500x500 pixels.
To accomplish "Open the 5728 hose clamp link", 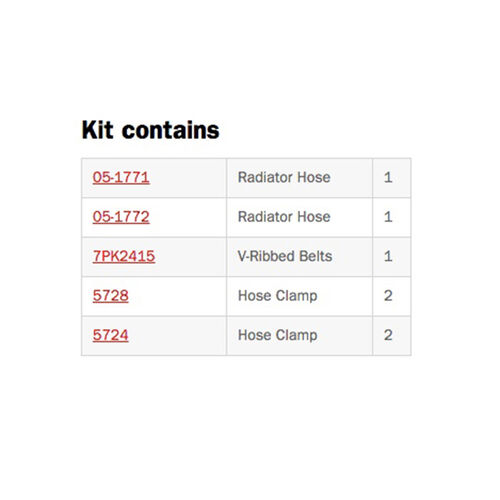I will coord(111,296).
